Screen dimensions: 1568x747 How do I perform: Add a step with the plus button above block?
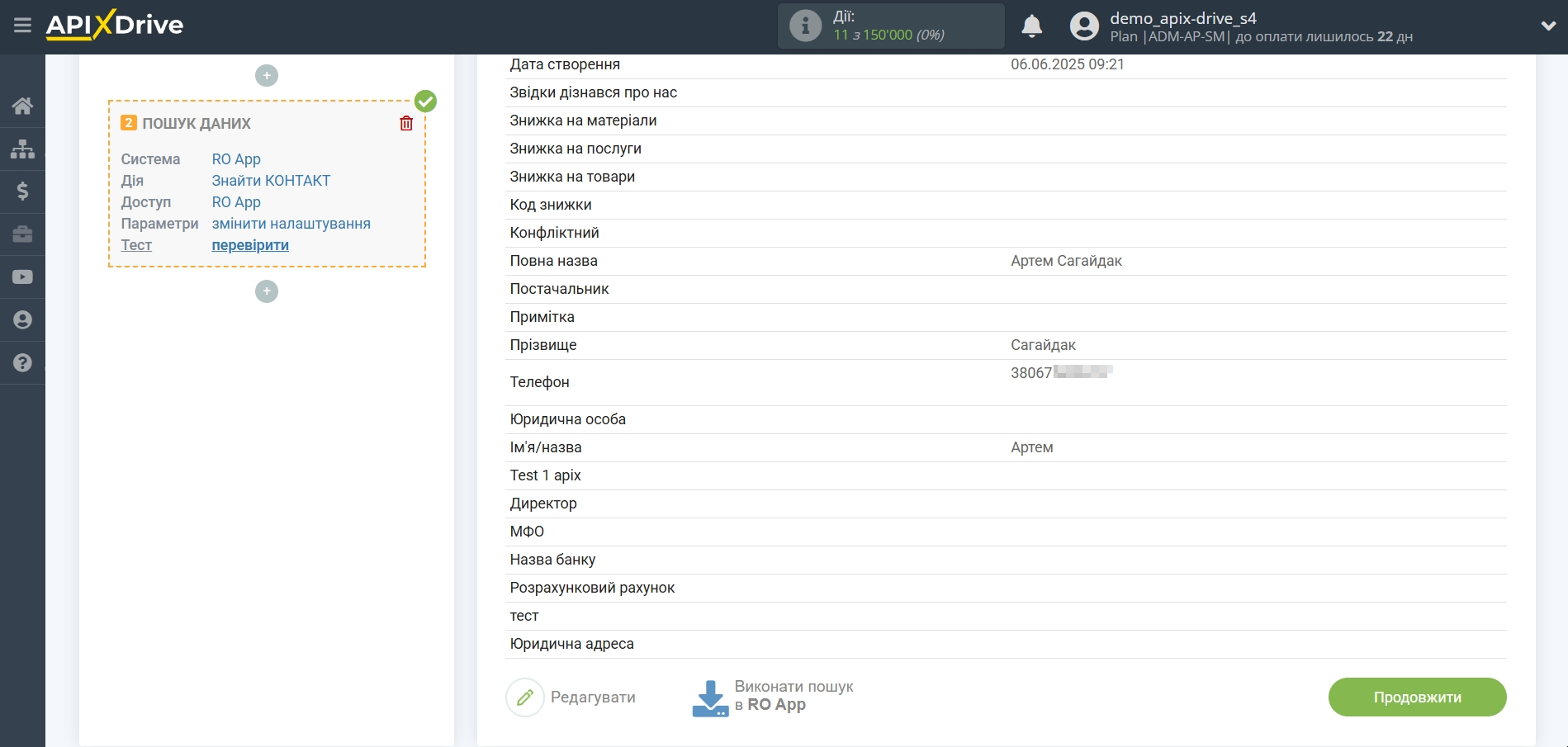[266, 75]
